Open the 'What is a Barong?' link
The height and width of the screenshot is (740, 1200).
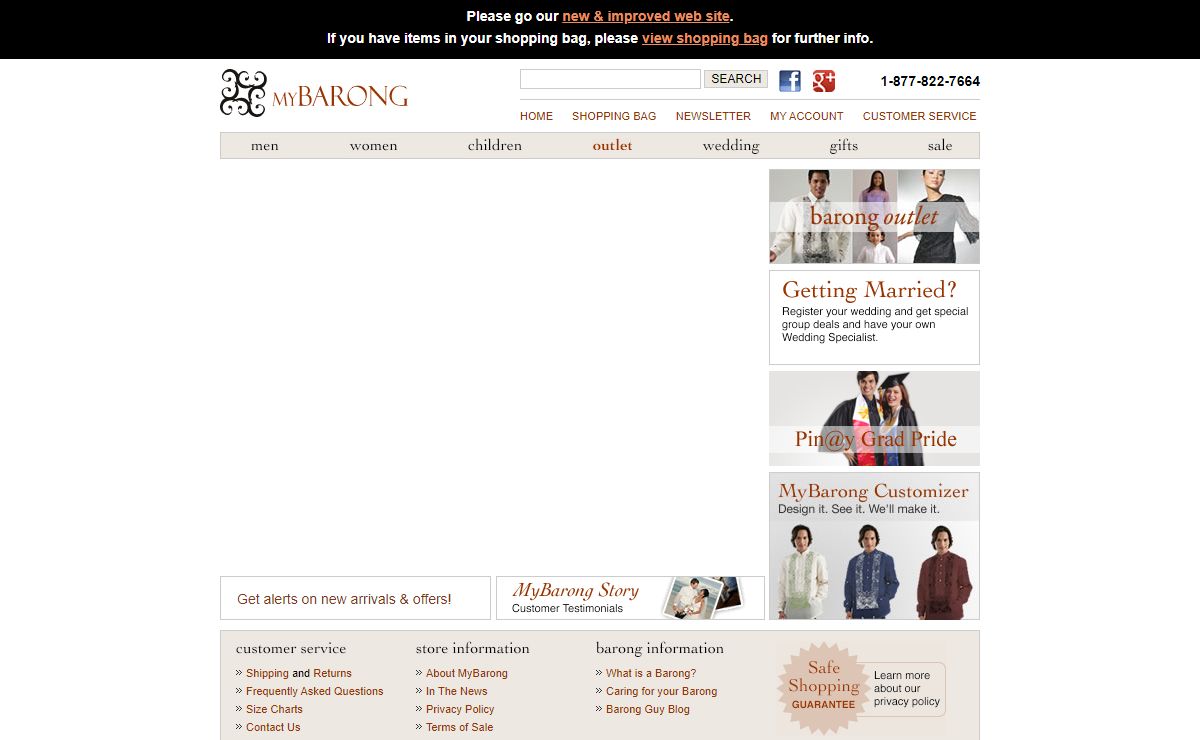(651, 673)
